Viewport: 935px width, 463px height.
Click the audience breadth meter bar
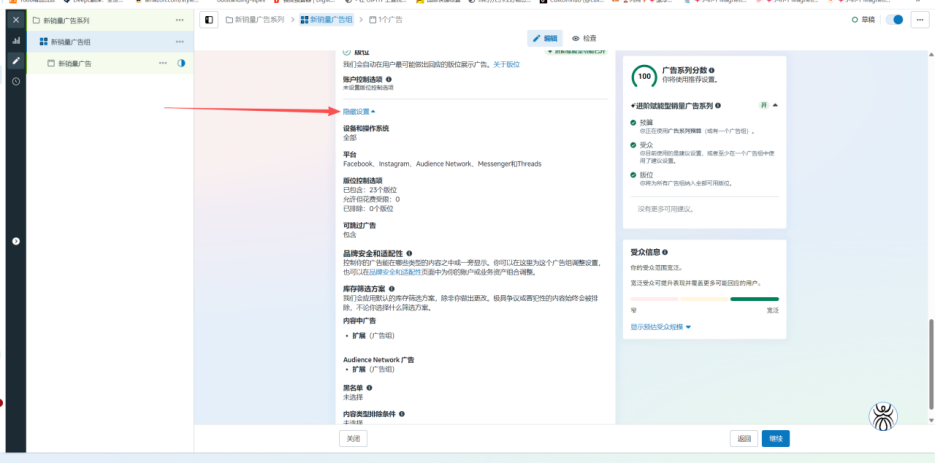coord(704,299)
